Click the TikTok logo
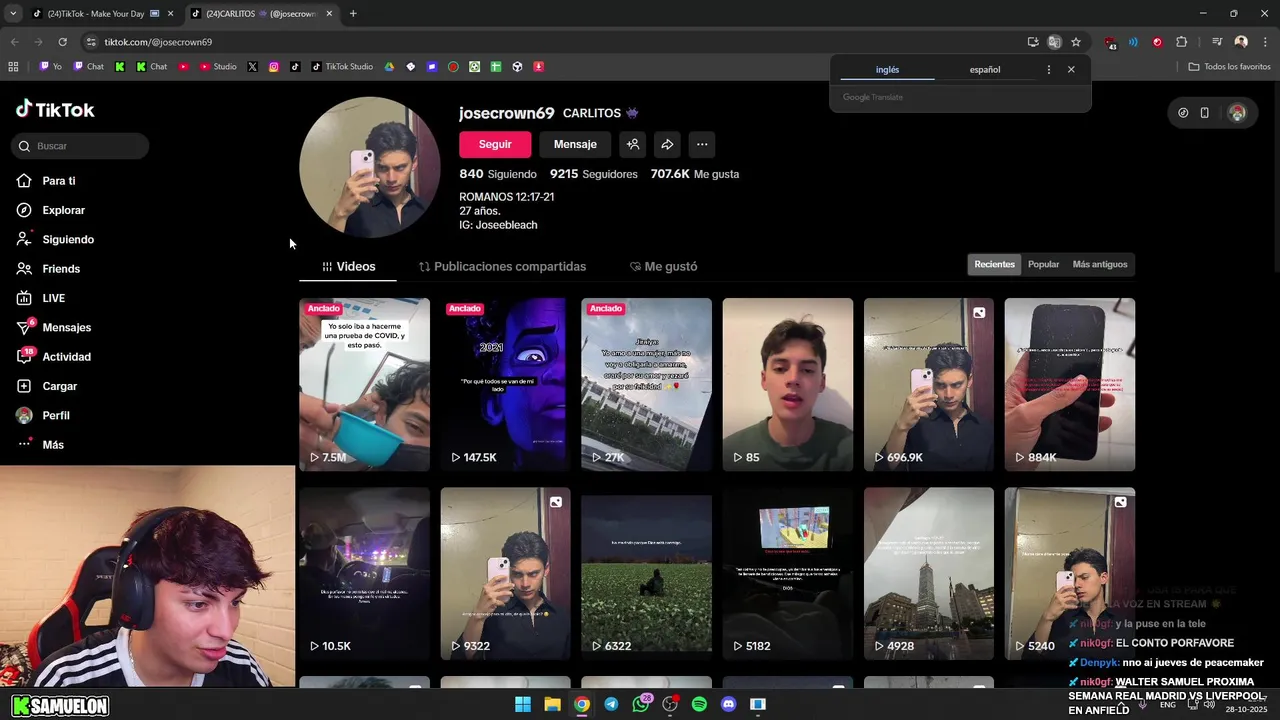The height and width of the screenshot is (720, 1280). [x=55, y=110]
